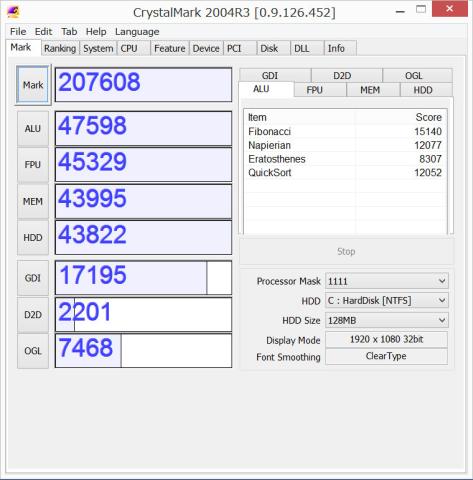Click the CrystalMark app icon in title bar
The image size is (473, 480).
pos(13,12)
